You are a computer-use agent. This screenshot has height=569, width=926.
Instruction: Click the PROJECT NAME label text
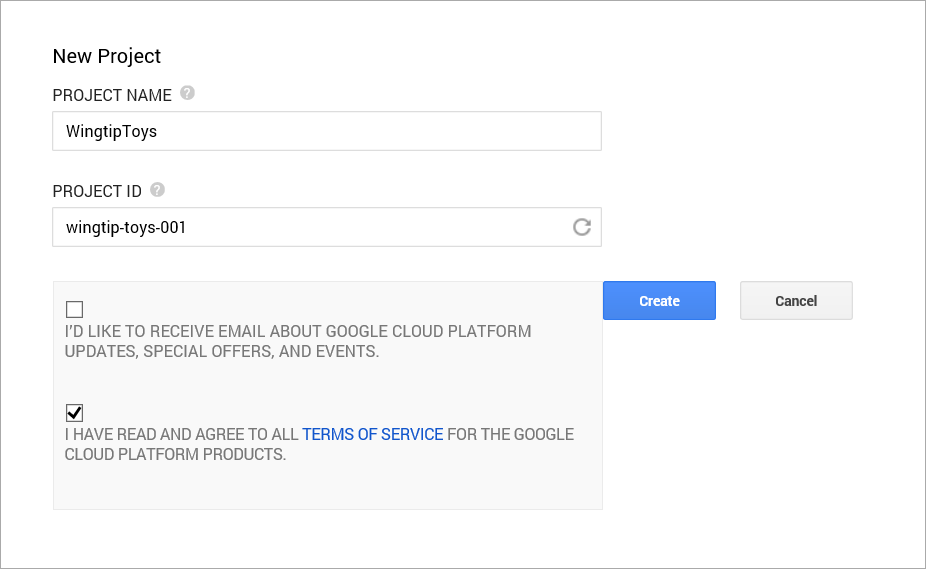click(112, 95)
